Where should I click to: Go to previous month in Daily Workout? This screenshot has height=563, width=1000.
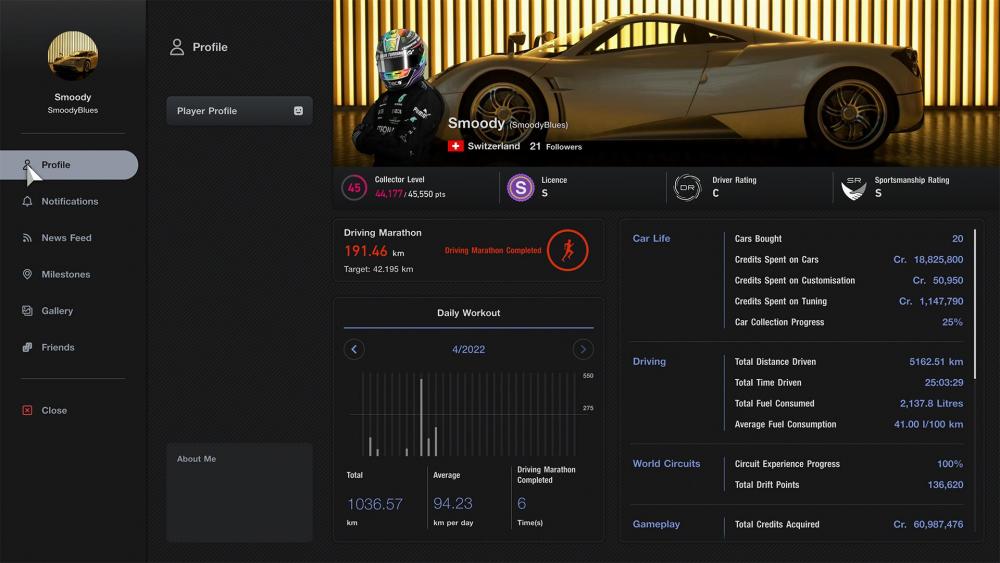354,349
